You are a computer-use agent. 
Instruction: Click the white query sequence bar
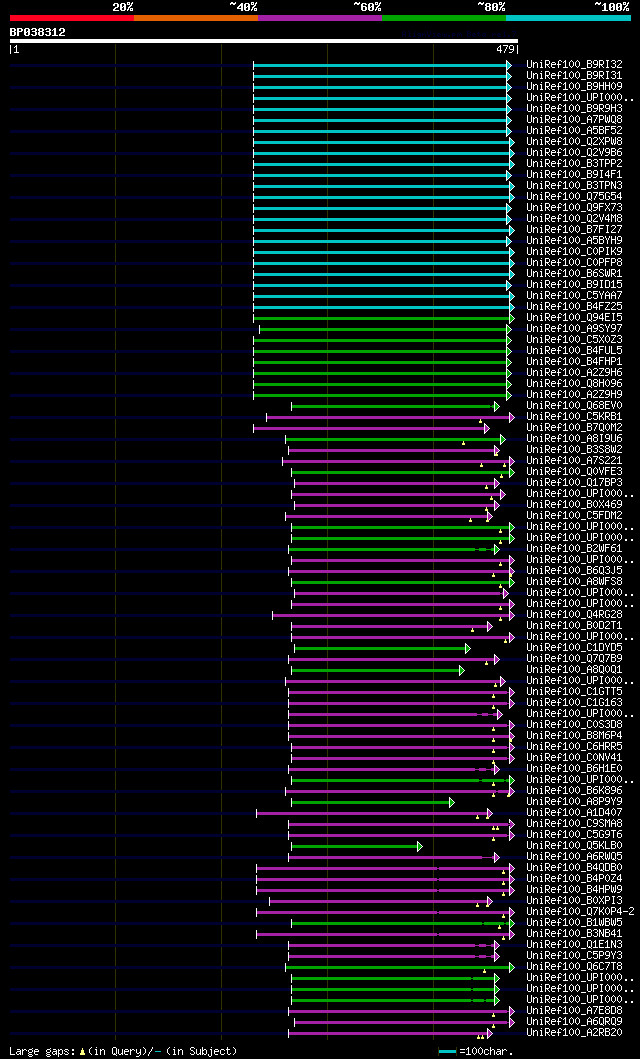coord(263,41)
